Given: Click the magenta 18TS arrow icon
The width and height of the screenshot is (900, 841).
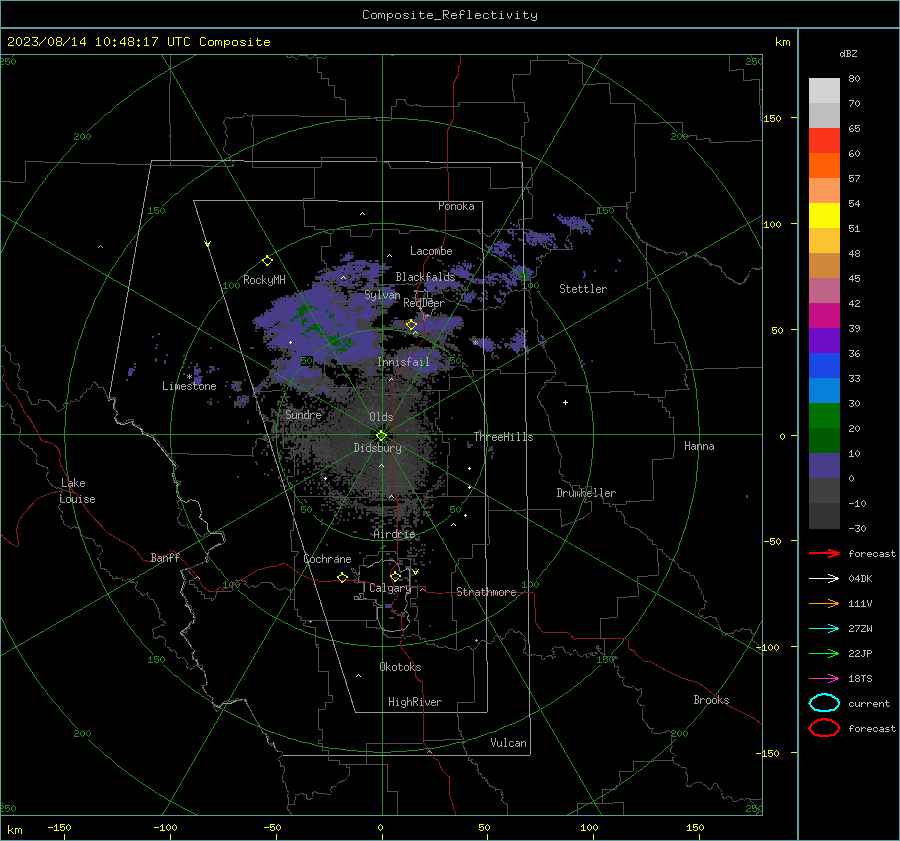Looking at the screenshot, I should pyautogui.click(x=824, y=679).
